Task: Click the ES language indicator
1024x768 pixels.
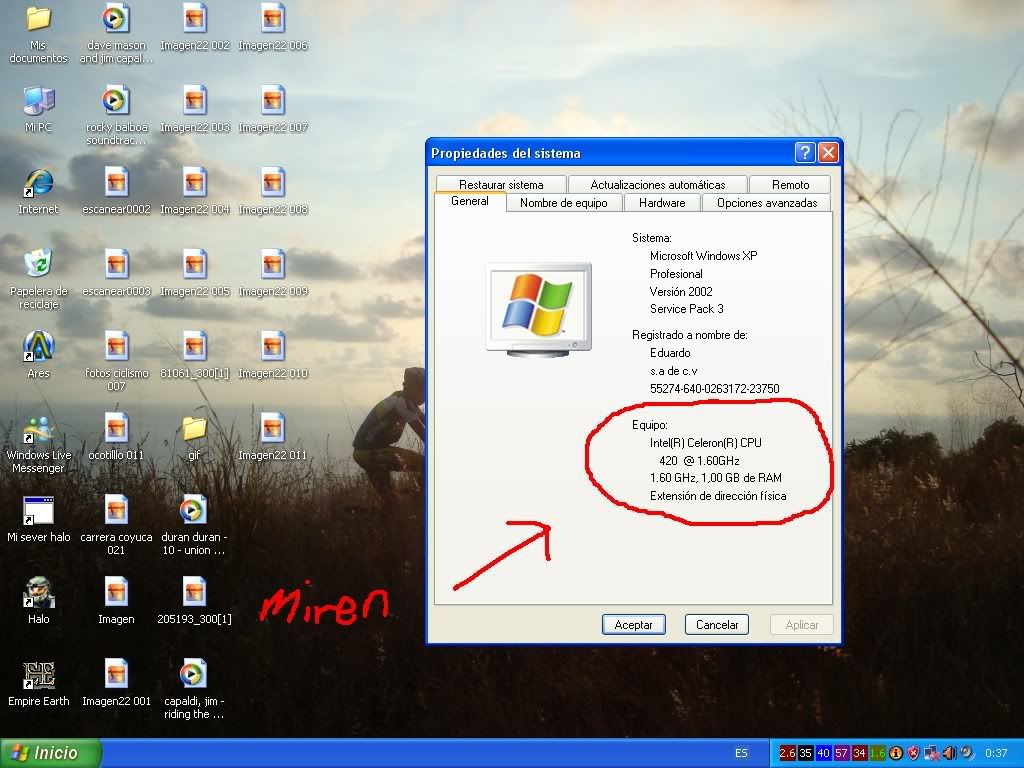Action: coord(741,753)
